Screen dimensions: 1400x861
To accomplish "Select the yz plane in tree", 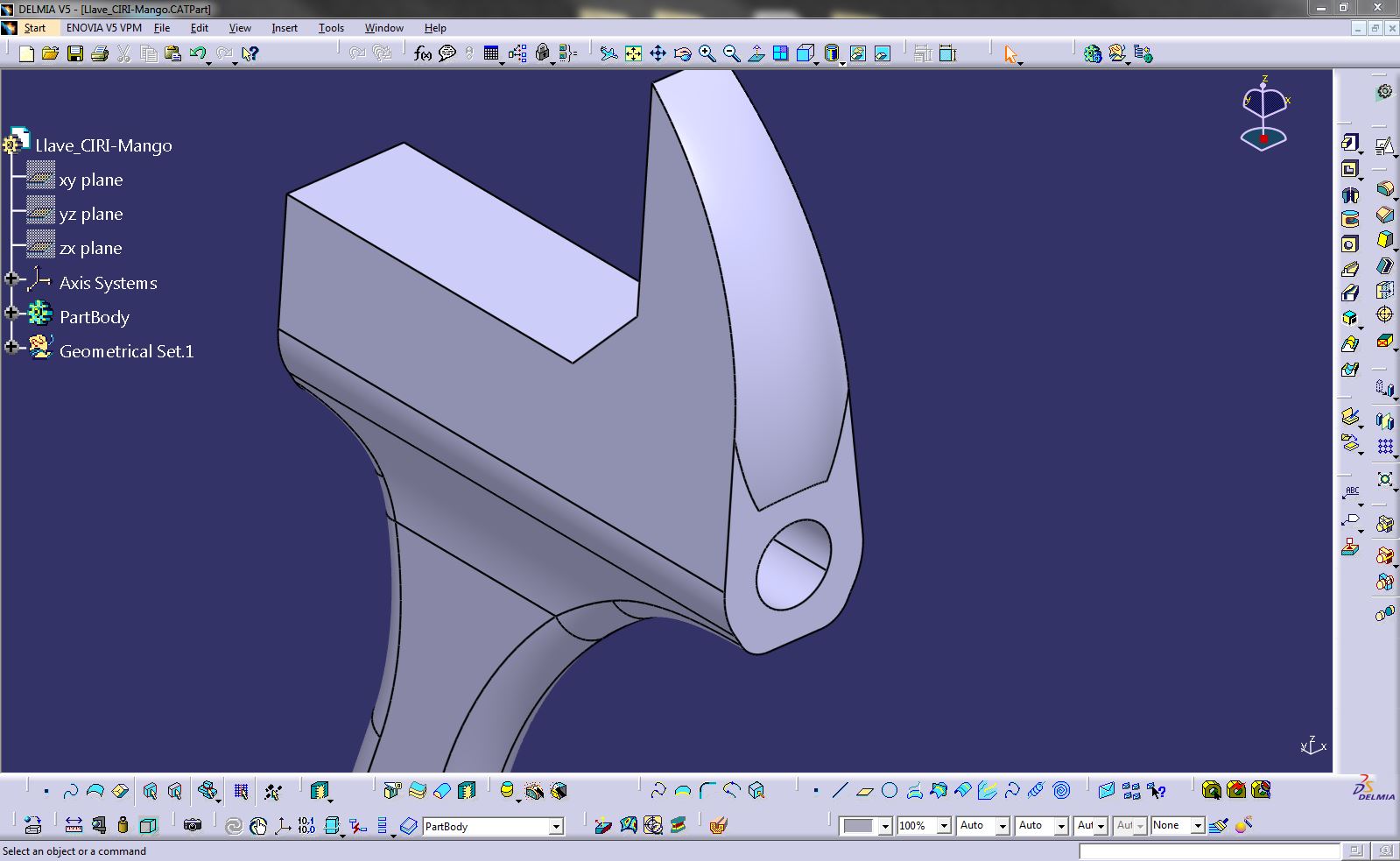I will pos(91,214).
